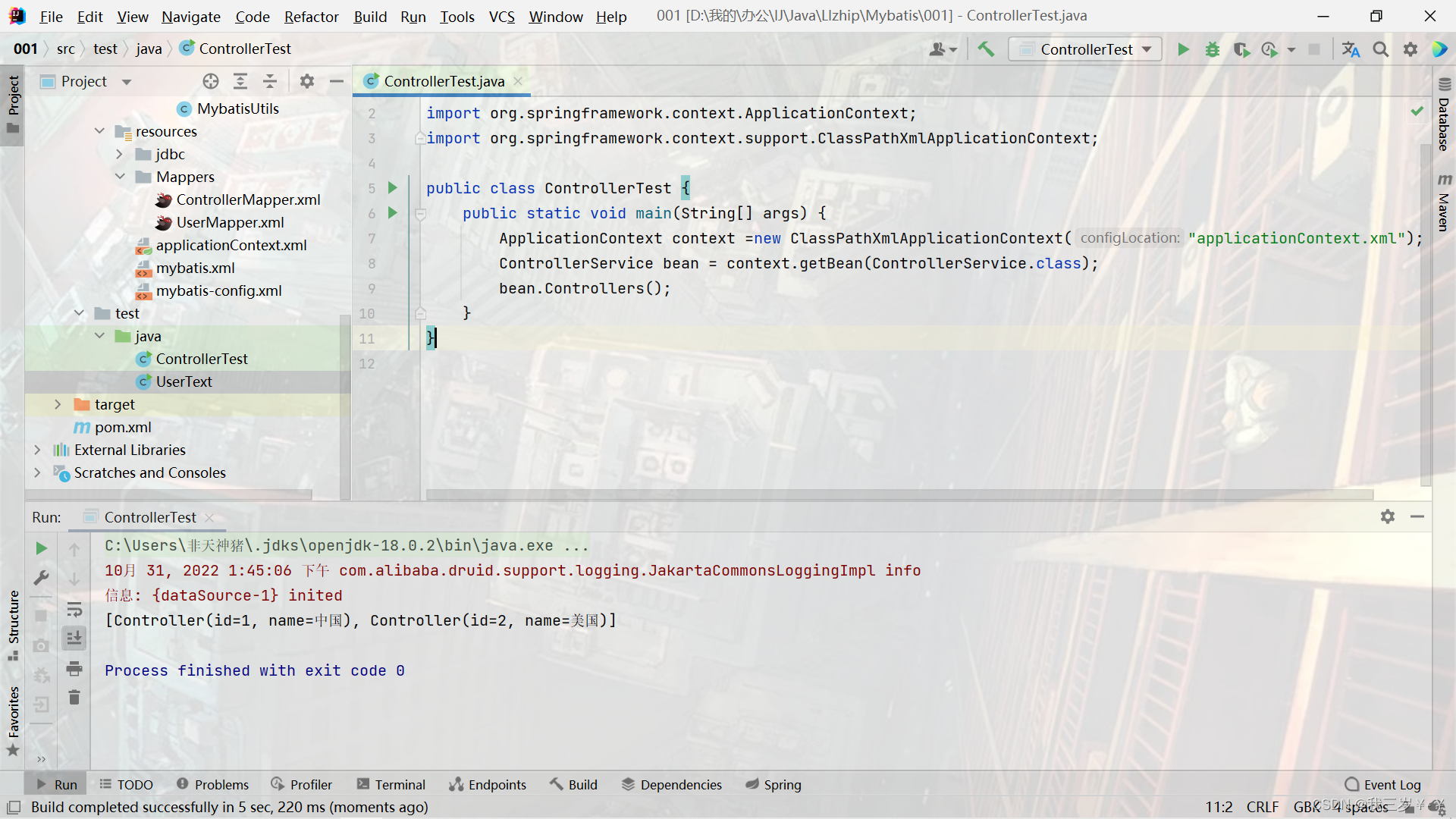Expand the target folder in tree
The height and width of the screenshot is (819, 1456).
pos(58,404)
